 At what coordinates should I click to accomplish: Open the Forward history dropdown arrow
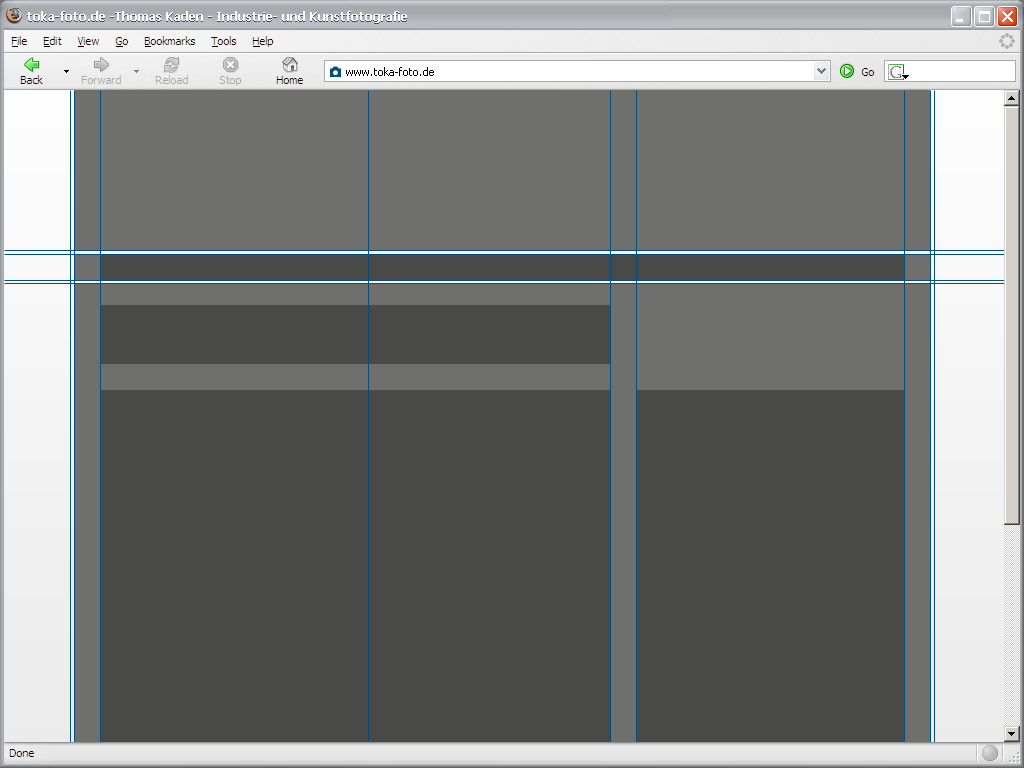click(136, 72)
